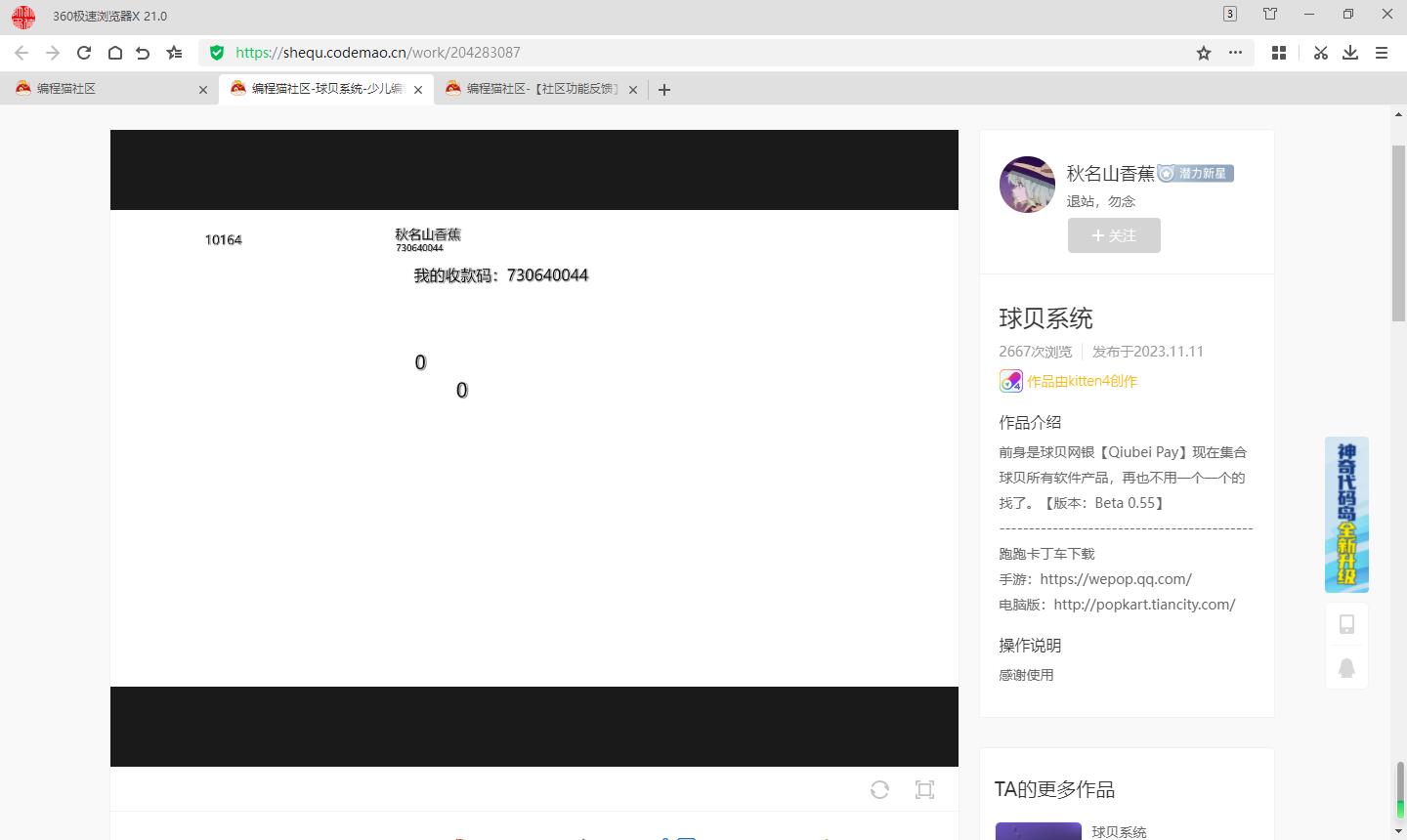
Task: Click the http://popkart.tiancity.com/ text
Action: click(1145, 605)
